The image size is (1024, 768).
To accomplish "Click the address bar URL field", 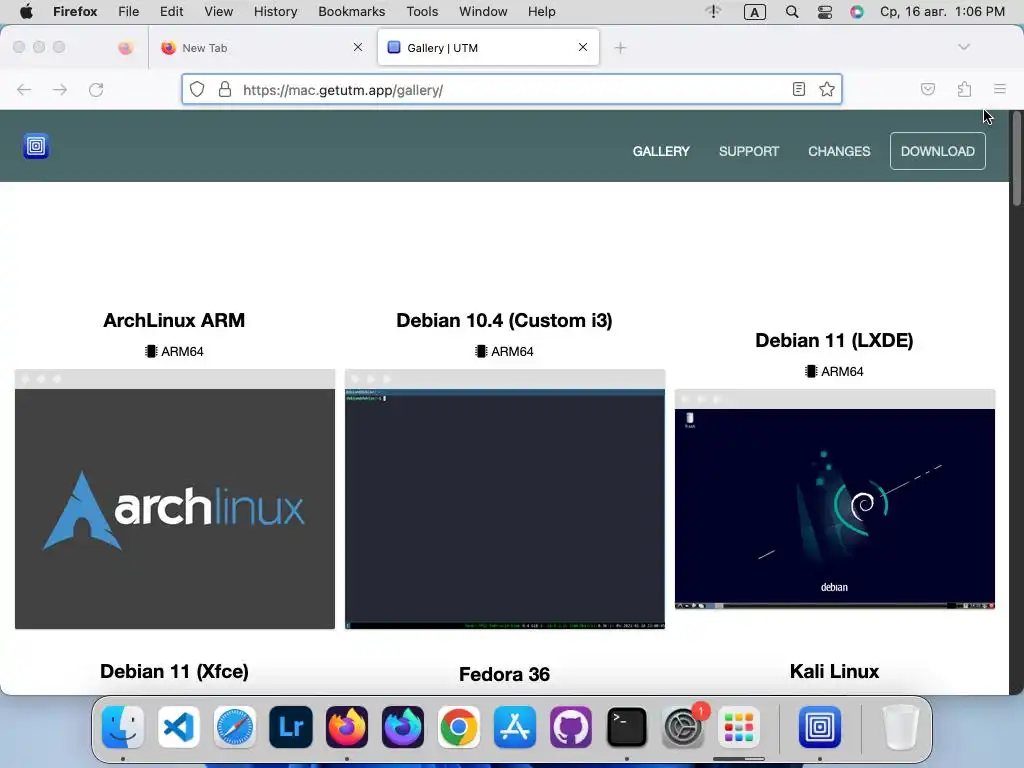I will (513, 89).
